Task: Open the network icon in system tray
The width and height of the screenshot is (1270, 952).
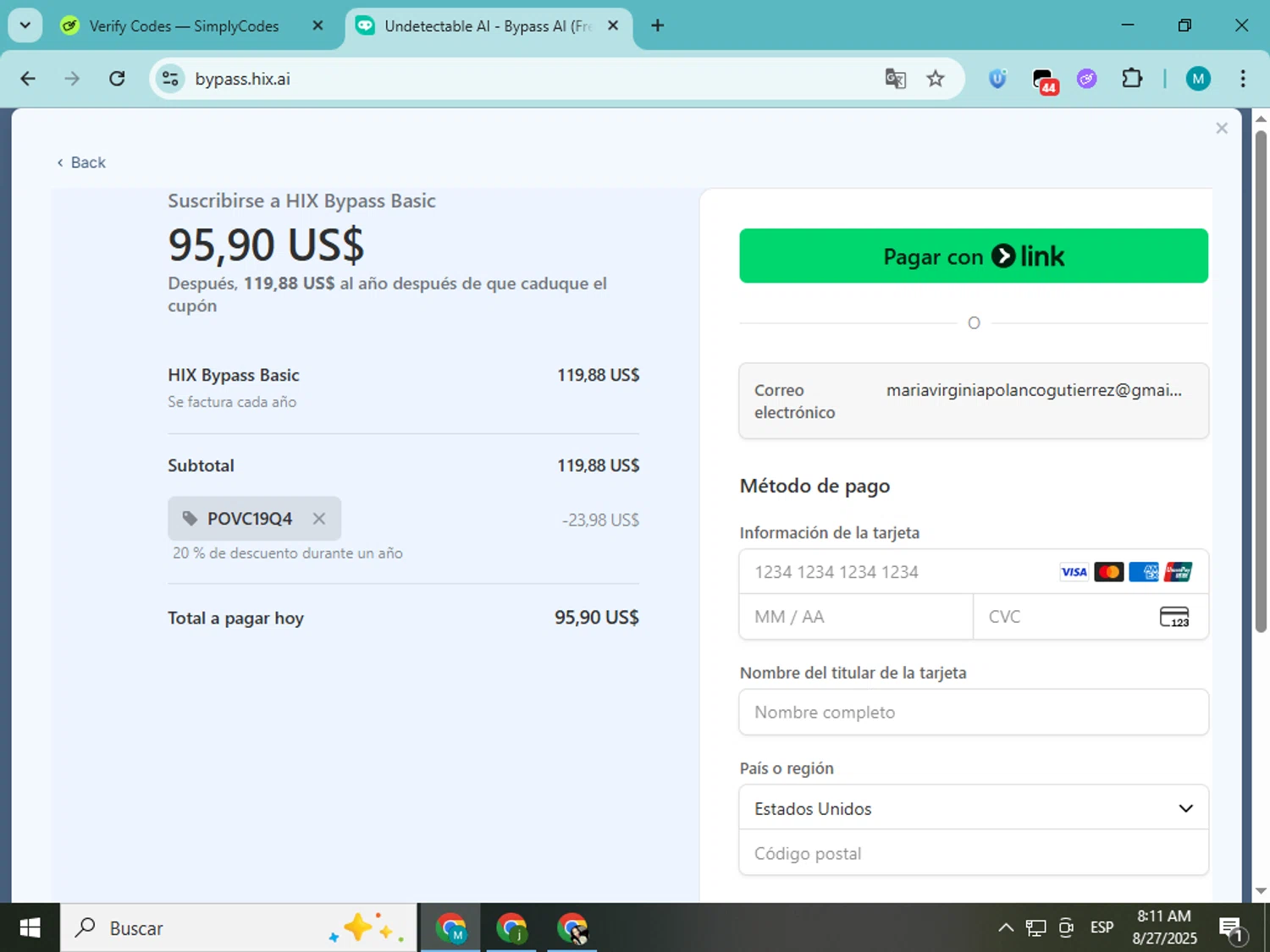Action: click(1035, 928)
